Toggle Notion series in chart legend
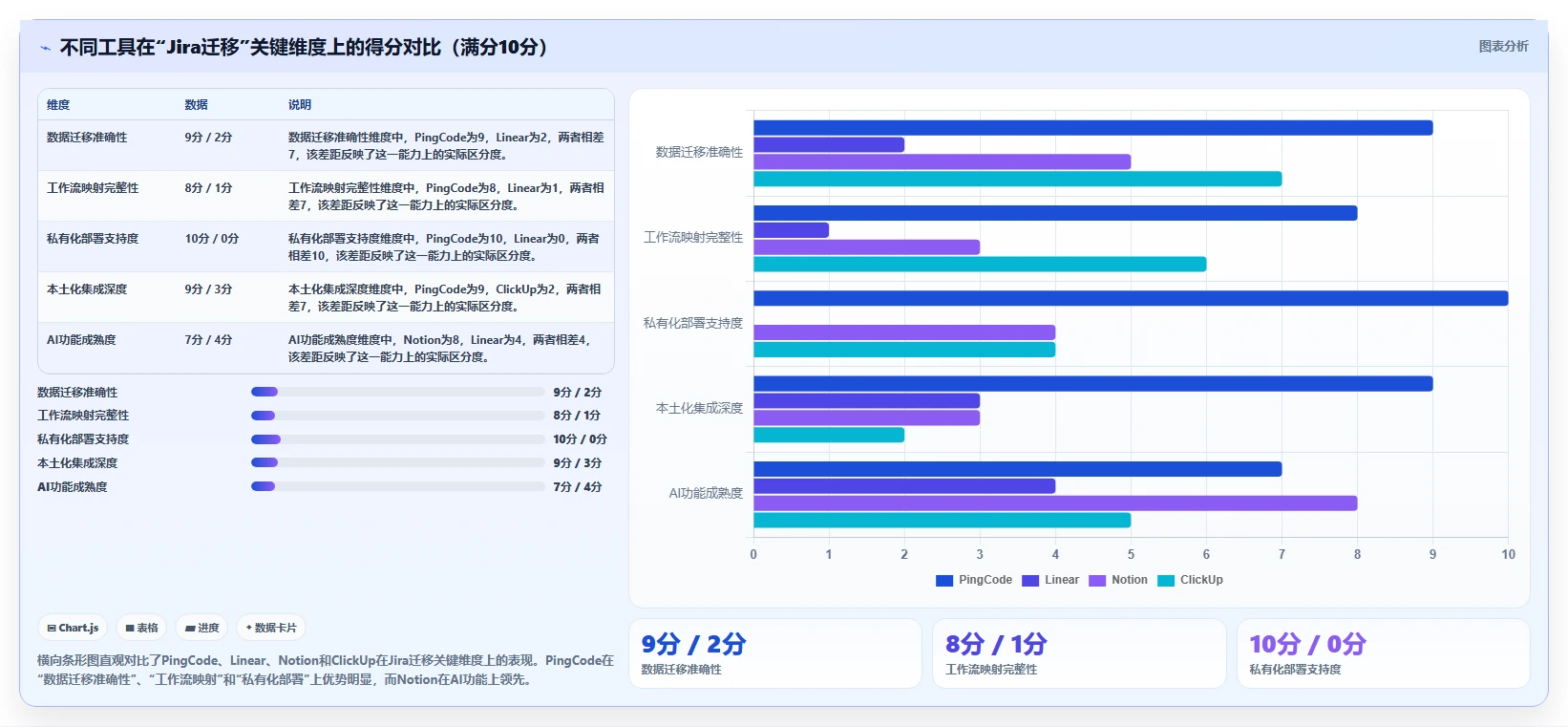This screenshot has width=1568, height=727. [1118, 580]
